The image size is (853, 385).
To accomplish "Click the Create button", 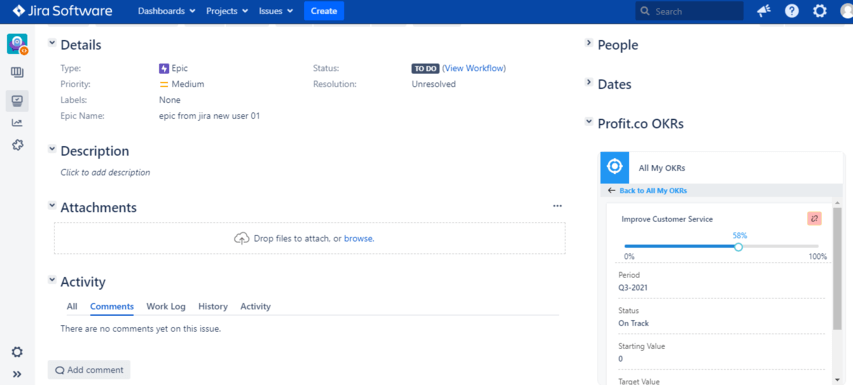I will [324, 11].
